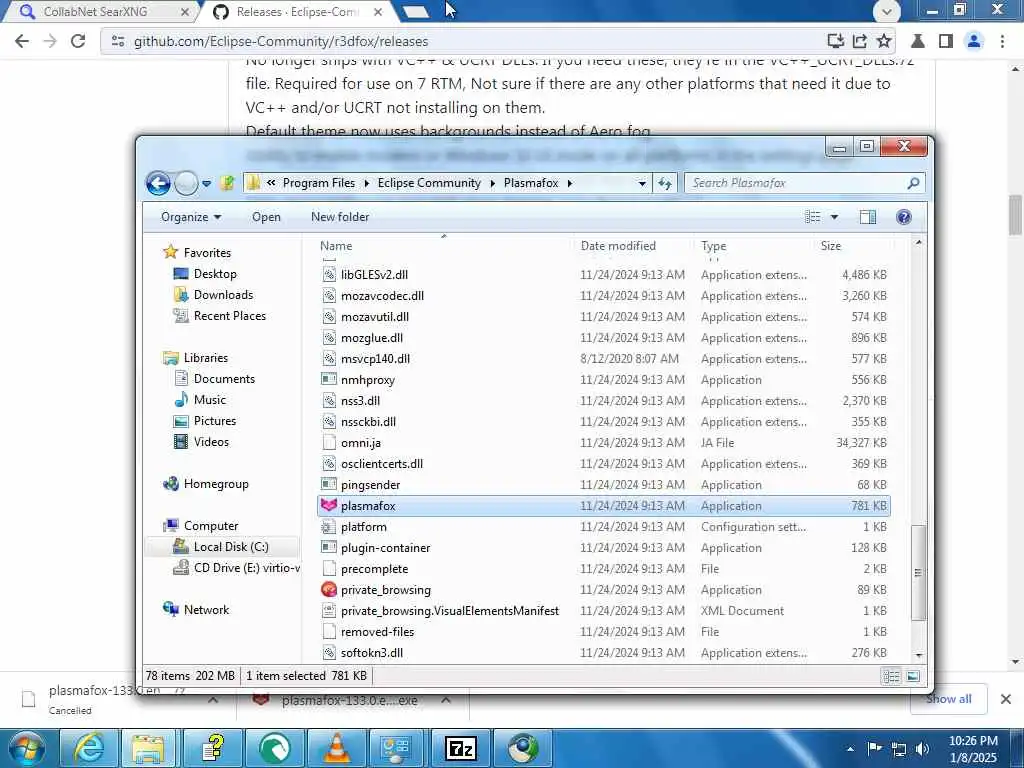Click the search magnifier icon in Explorer

click(913, 183)
